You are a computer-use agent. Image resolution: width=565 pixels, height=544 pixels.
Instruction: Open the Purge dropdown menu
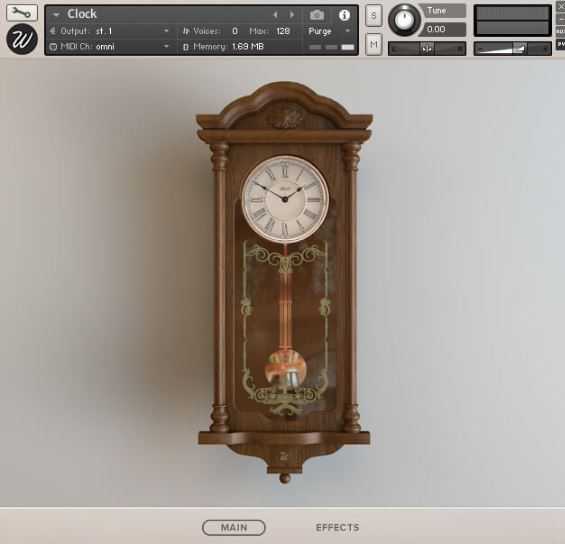click(329, 31)
